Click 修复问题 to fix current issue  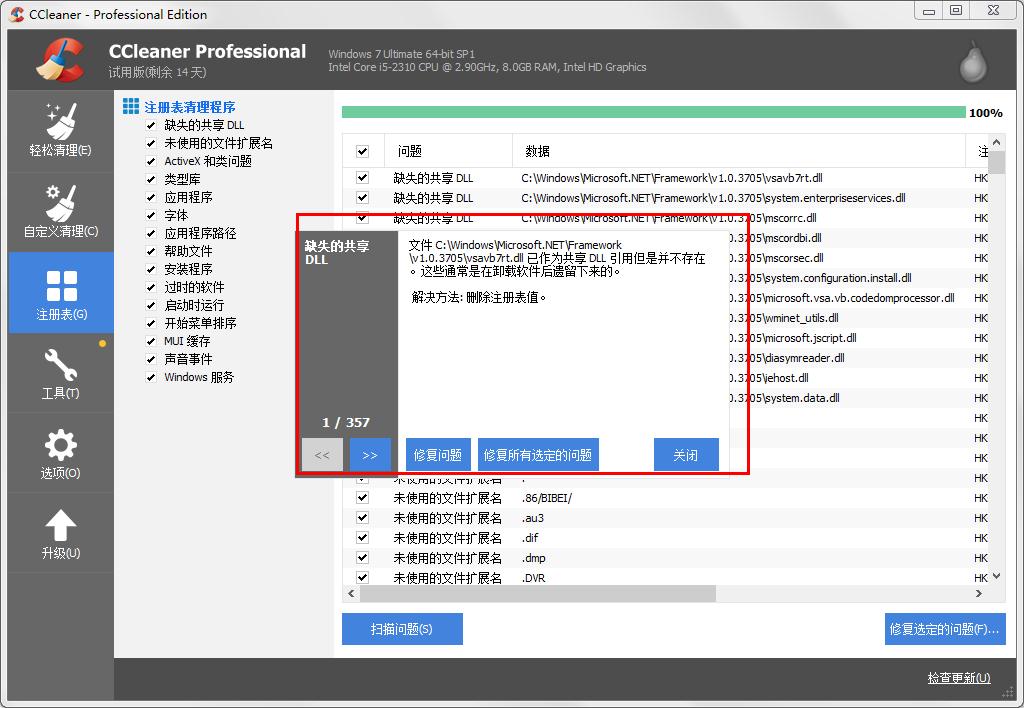point(437,454)
